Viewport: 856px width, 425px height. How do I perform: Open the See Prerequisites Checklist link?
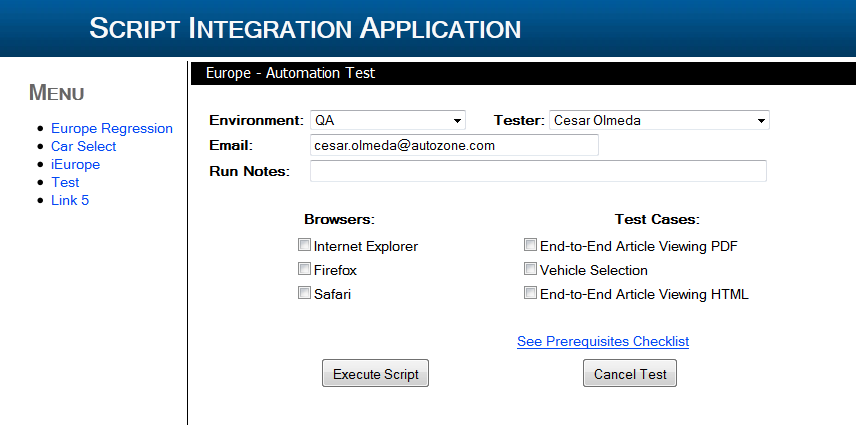coord(602,342)
